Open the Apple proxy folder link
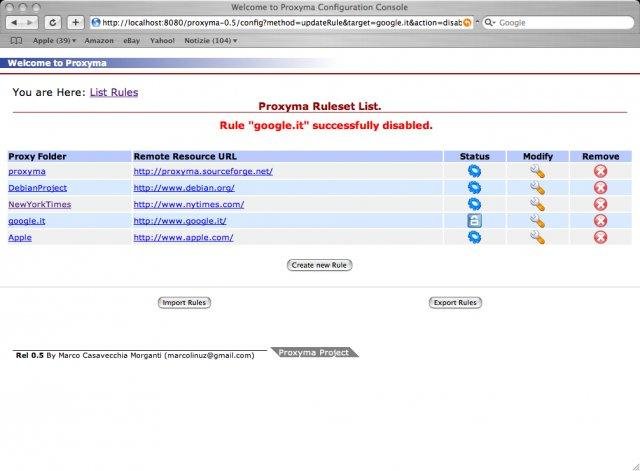This screenshot has height=471, width=640. coord(20,237)
